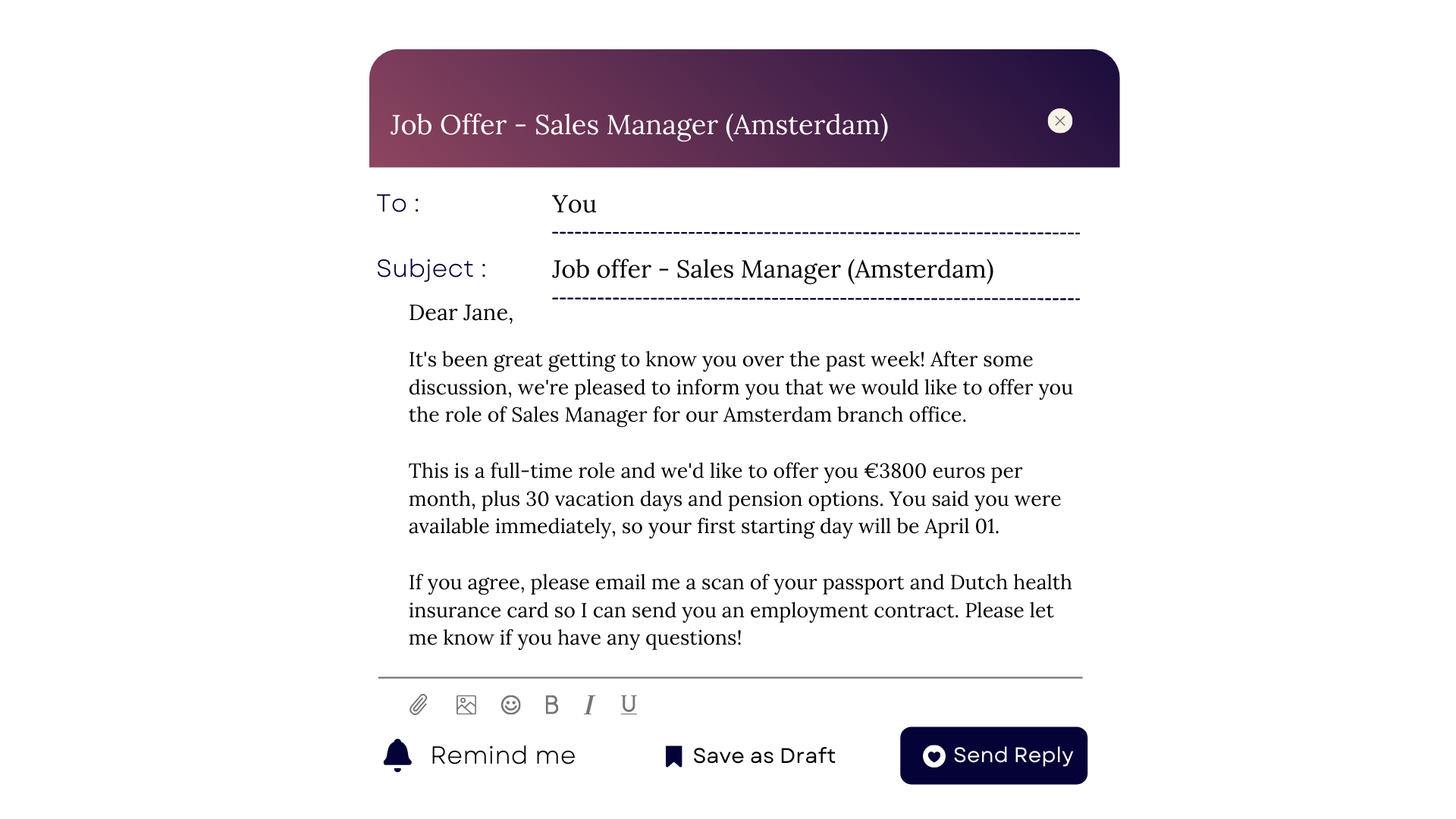Click the Send Reply button
The image size is (1456, 819).
pyautogui.click(x=995, y=756)
